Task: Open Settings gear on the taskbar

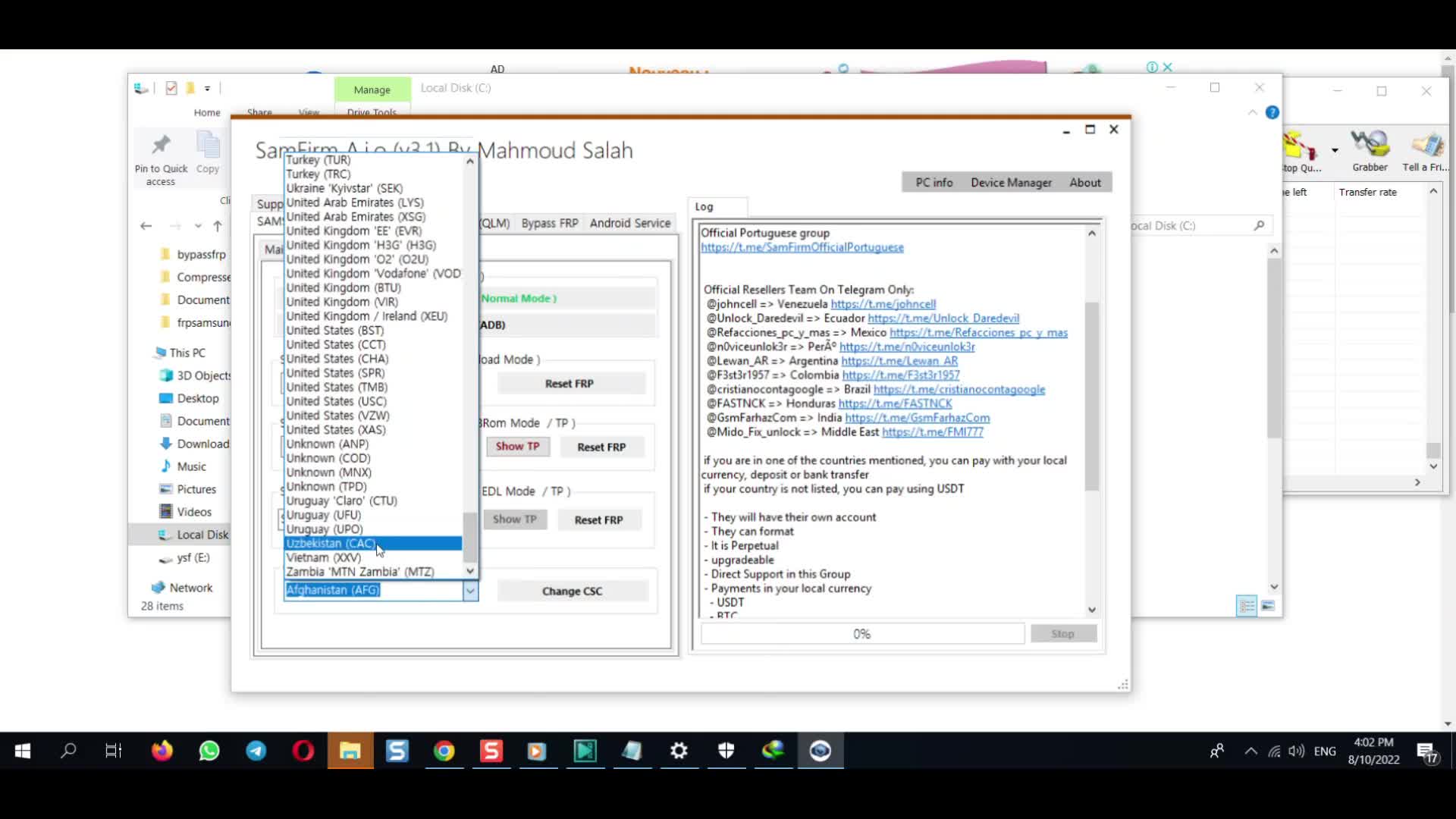Action: (679, 751)
